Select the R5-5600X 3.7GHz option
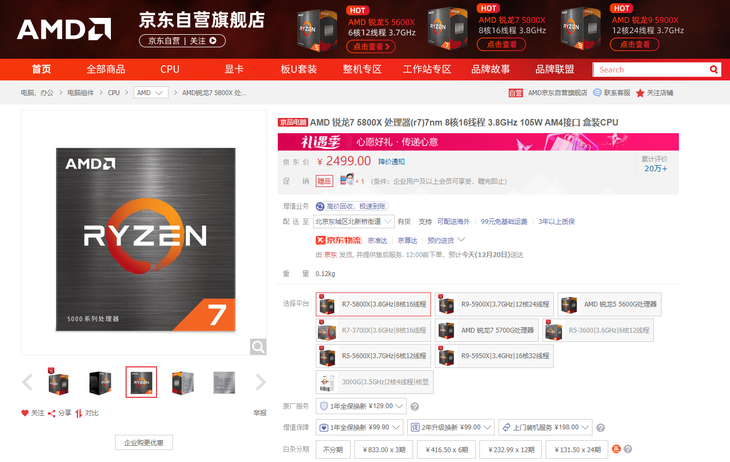Viewport: 730px width, 462px height. (373, 356)
